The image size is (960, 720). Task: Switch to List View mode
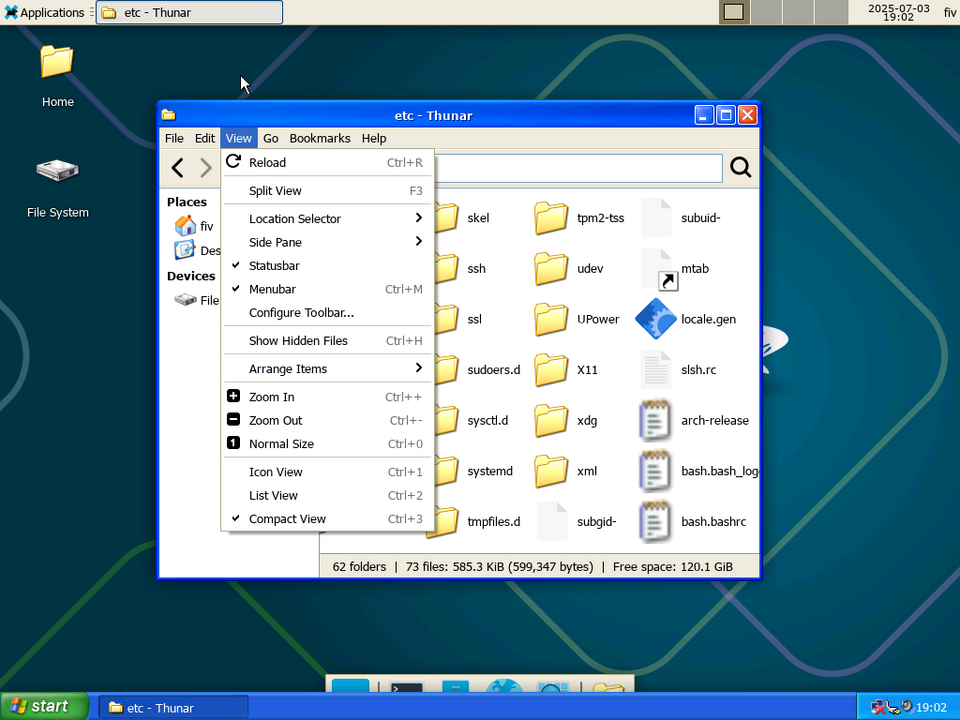(x=273, y=495)
